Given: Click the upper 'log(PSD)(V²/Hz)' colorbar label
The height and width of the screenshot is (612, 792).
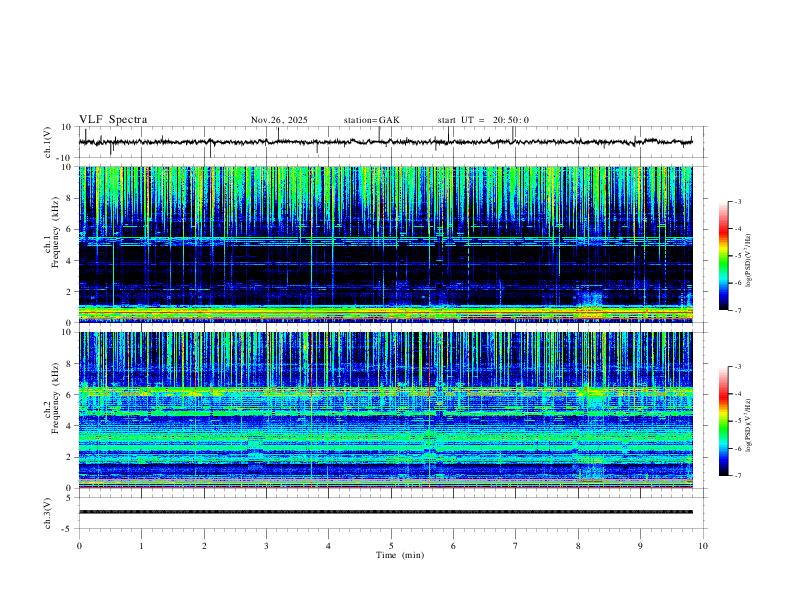Looking at the screenshot, I should tap(749, 260).
